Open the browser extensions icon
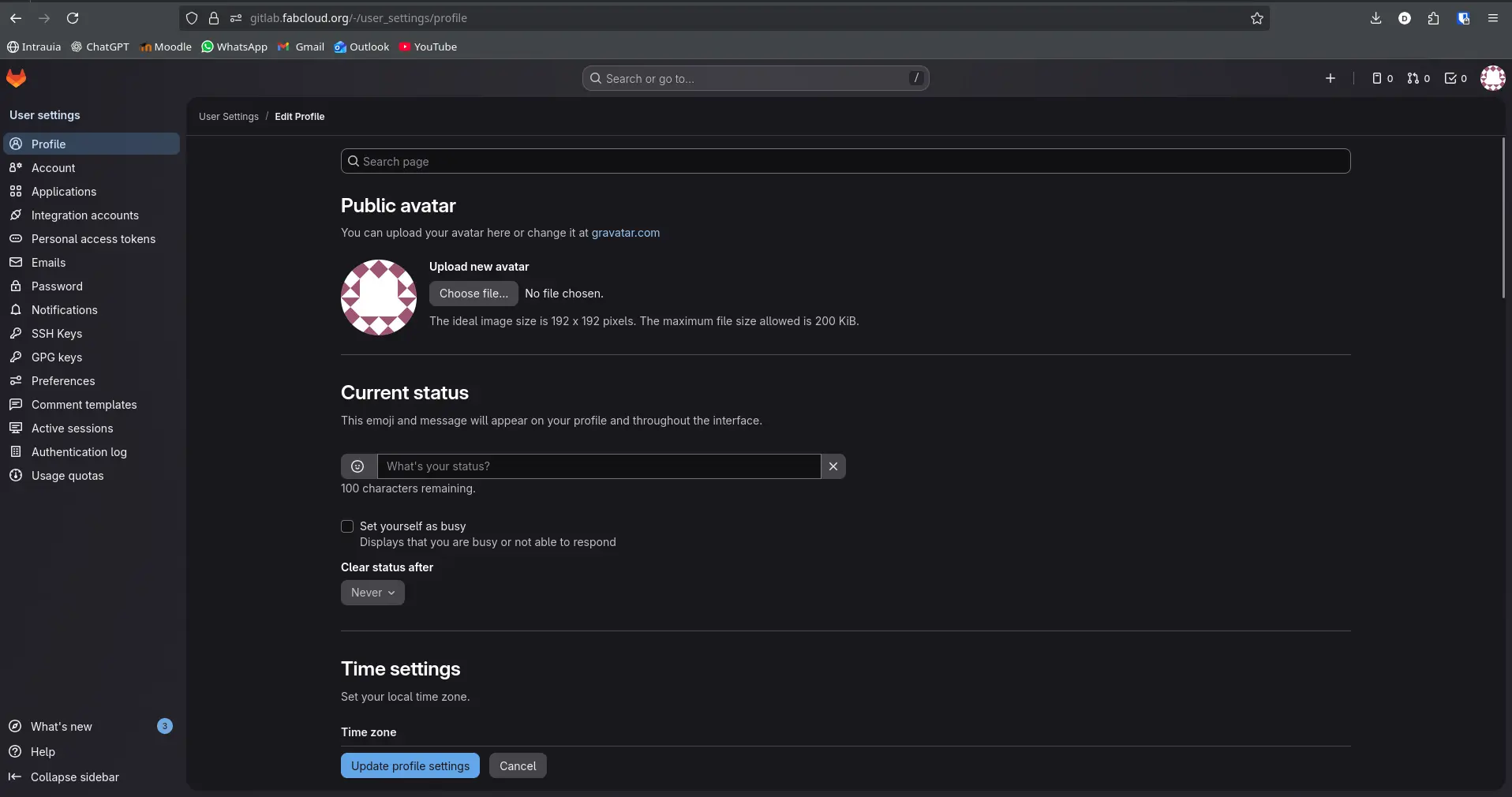The width and height of the screenshot is (1512, 797). click(x=1432, y=18)
